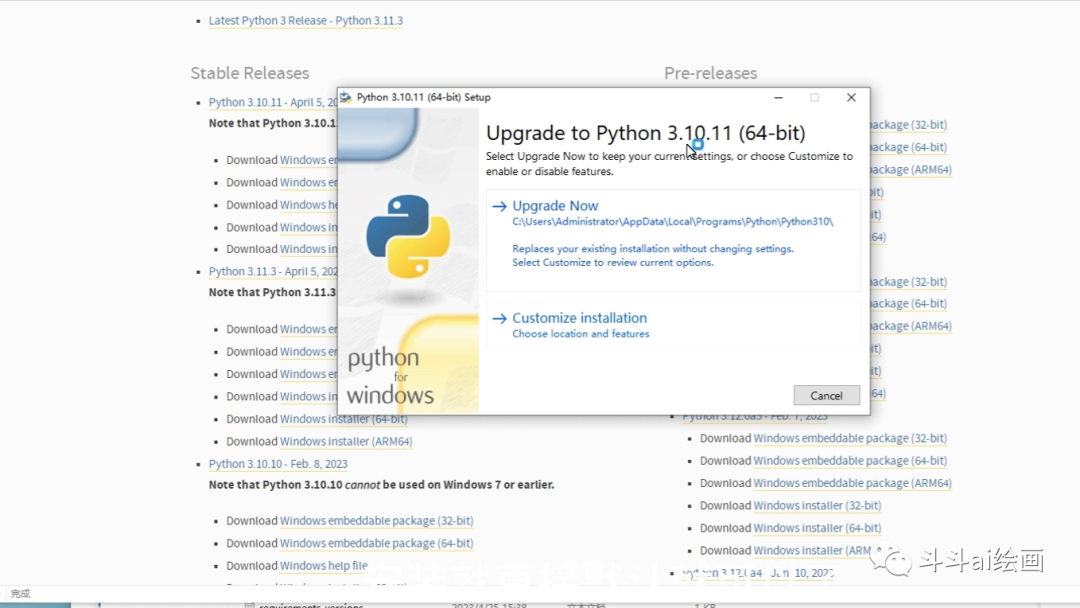Viewport: 1080px width, 608px height.
Task: Click the Upgrade Now arrow icon
Action: point(499,206)
